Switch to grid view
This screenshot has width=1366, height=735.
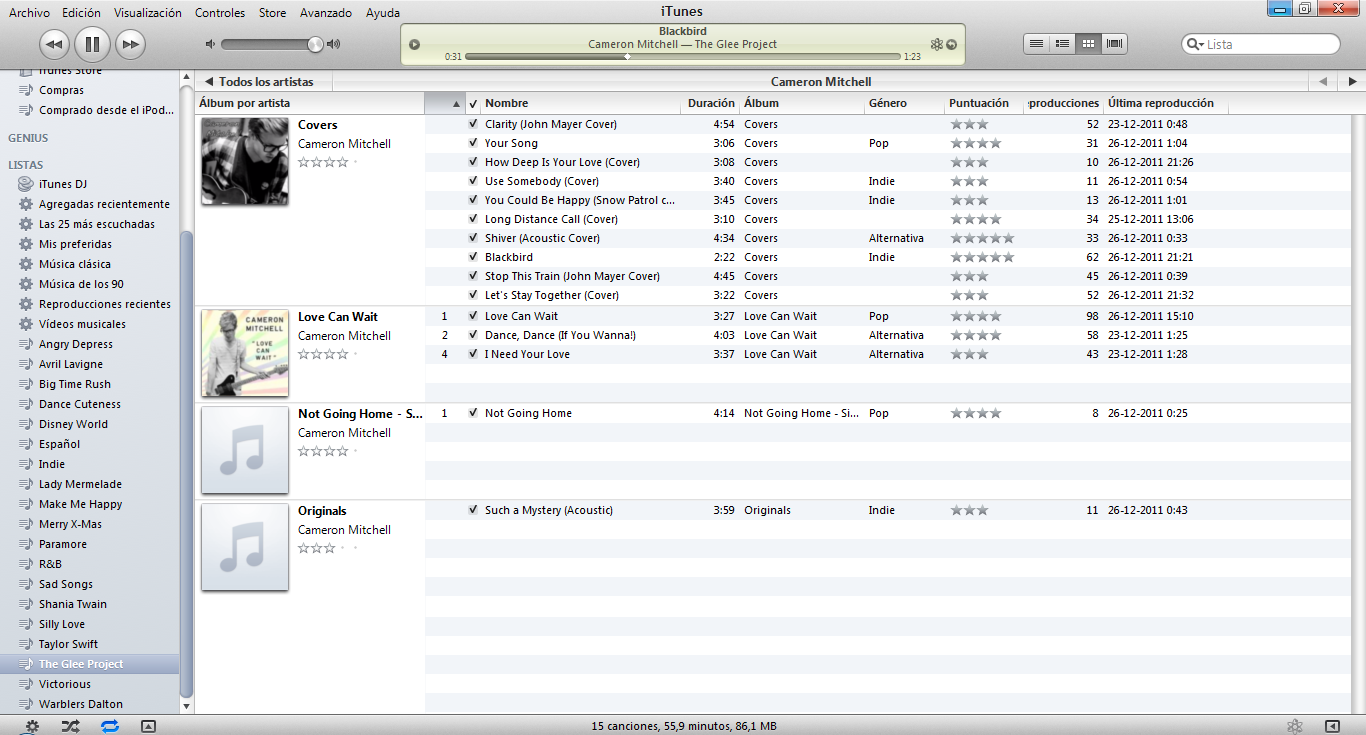(1089, 44)
